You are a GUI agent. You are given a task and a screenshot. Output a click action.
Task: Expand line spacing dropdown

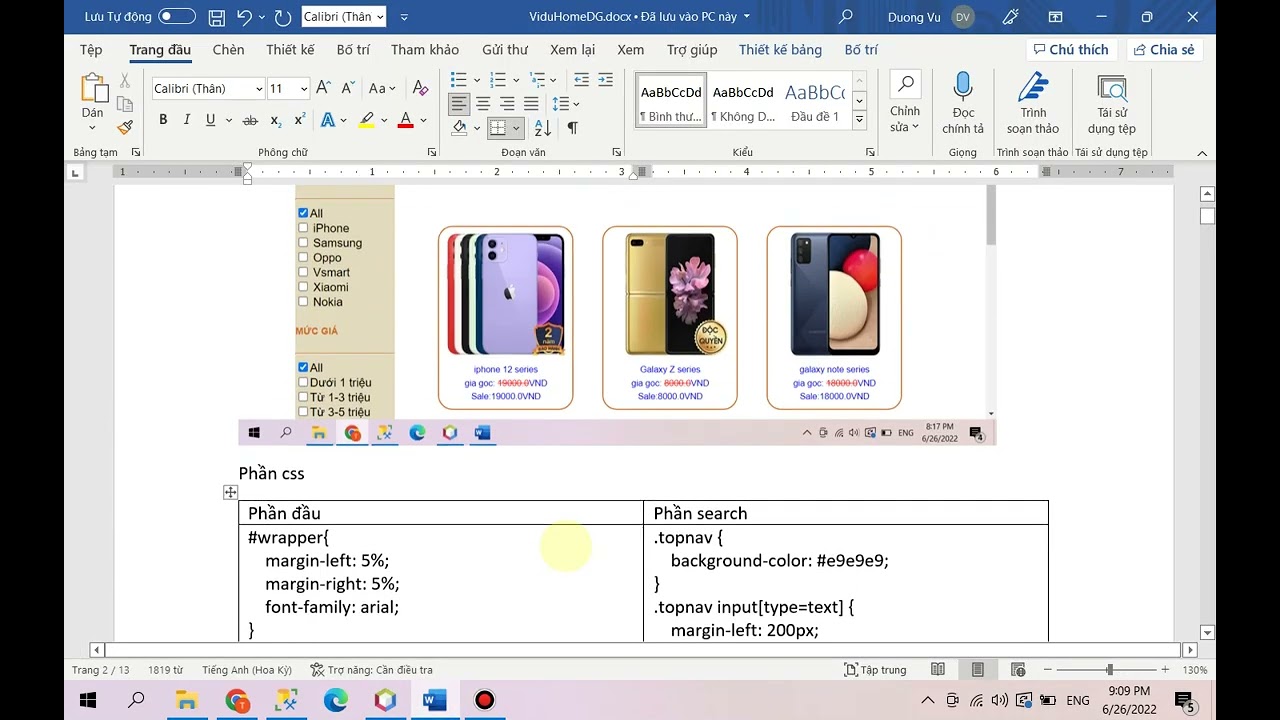[x=577, y=104]
